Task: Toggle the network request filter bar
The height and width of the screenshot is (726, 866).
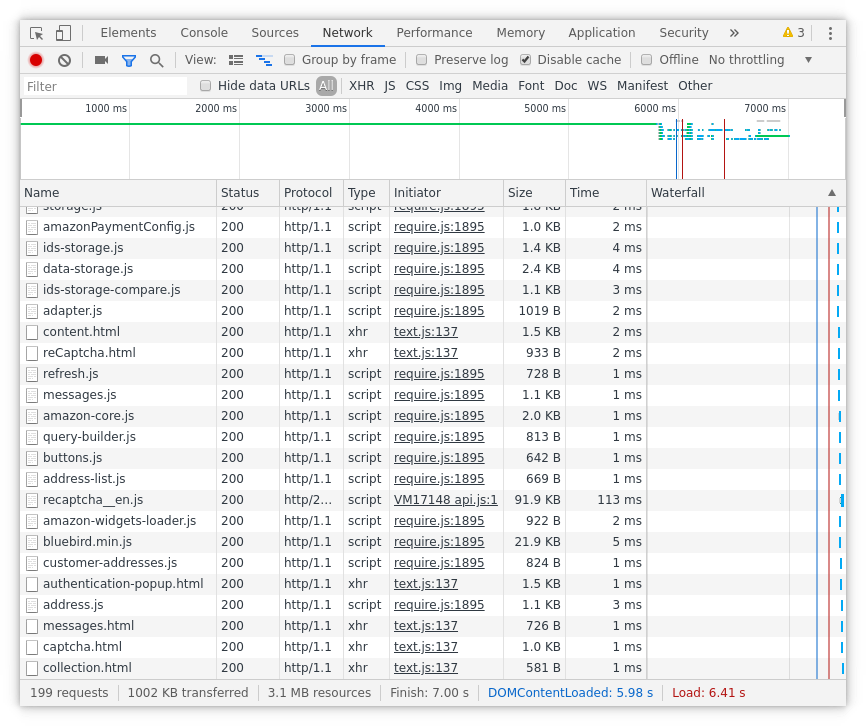Action: click(129, 59)
